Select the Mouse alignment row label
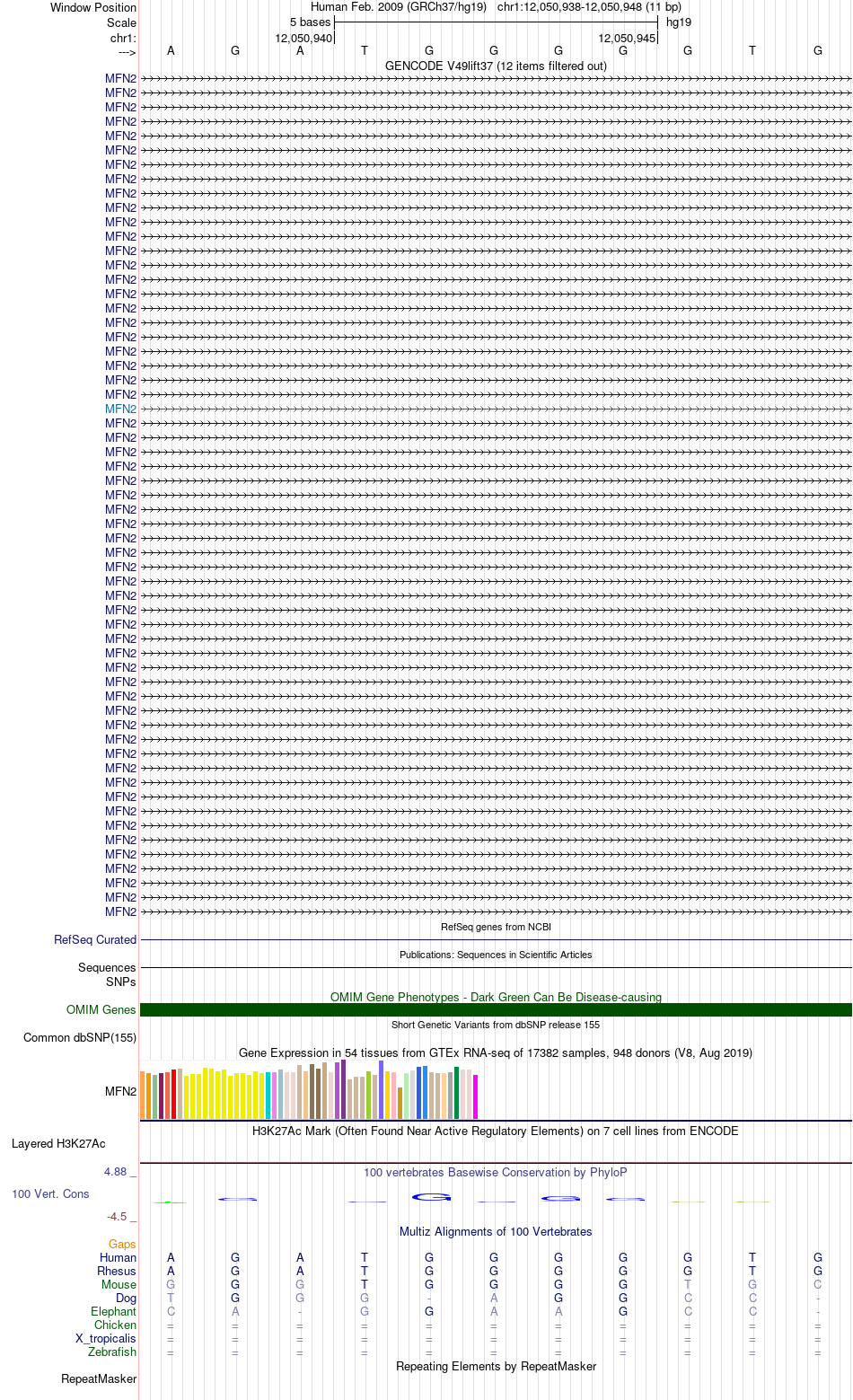853x1400 pixels. click(119, 1284)
